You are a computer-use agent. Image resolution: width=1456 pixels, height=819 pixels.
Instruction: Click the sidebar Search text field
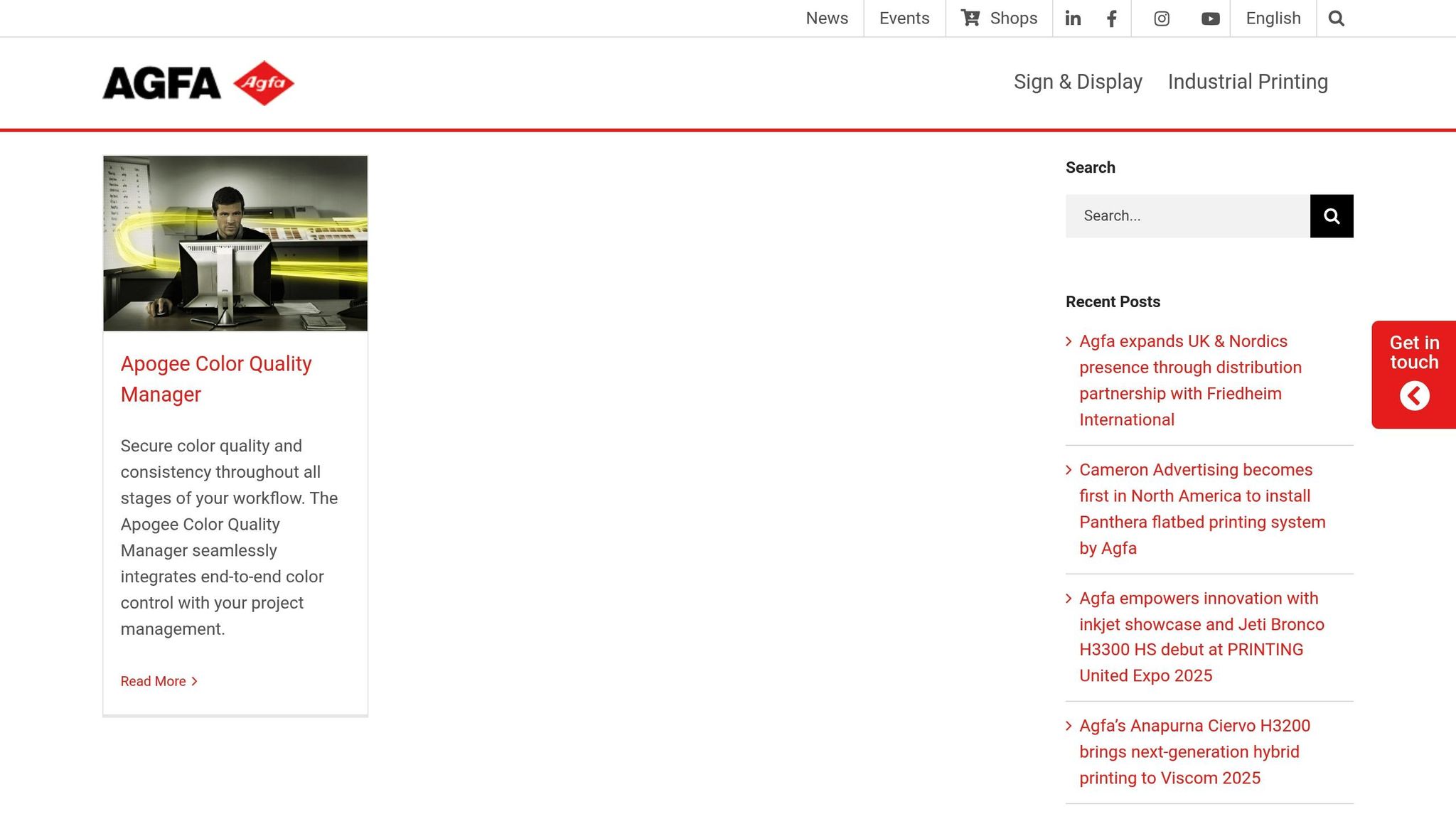[x=1187, y=216]
